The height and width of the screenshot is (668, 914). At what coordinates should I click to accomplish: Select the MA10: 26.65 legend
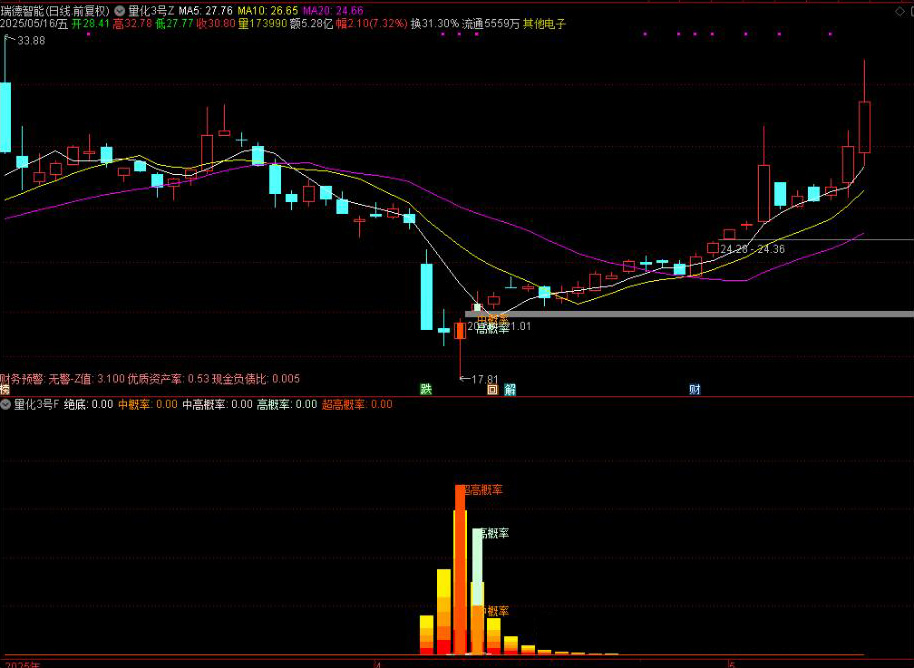(x=268, y=10)
